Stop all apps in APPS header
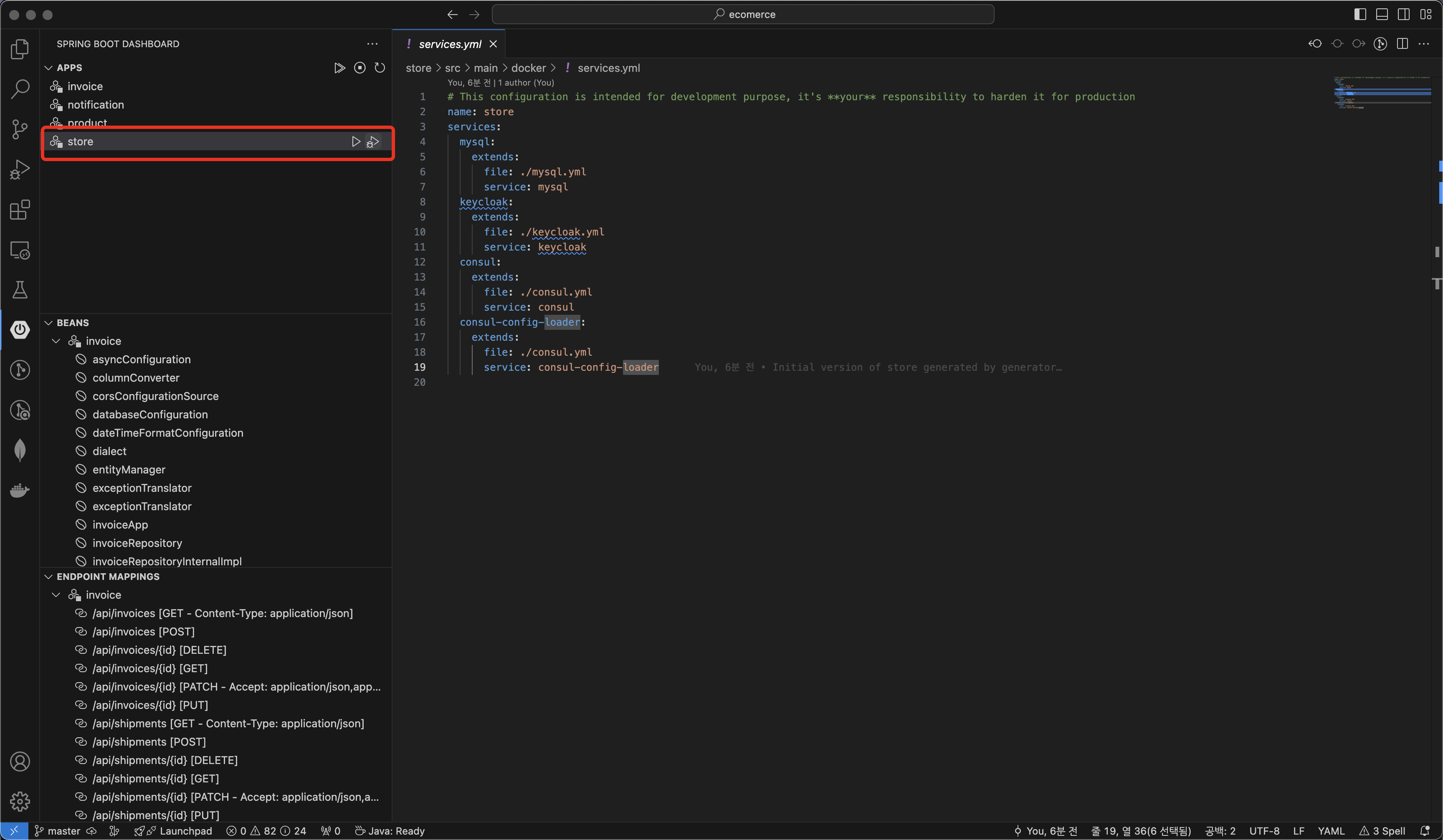The image size is (1443, 840). point(359,68)
